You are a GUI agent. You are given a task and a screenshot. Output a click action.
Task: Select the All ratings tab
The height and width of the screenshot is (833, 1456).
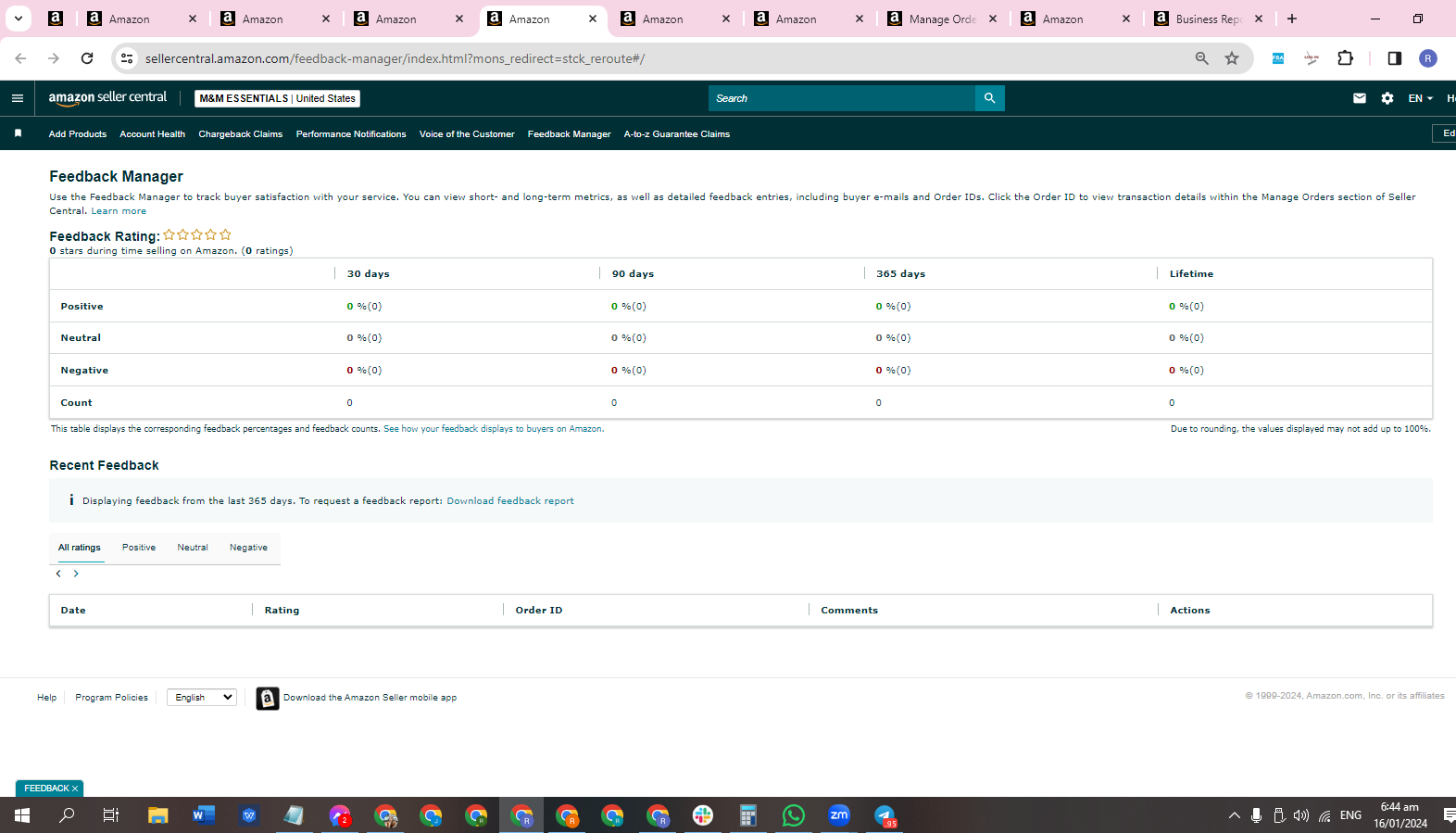[x=80, y=548]
